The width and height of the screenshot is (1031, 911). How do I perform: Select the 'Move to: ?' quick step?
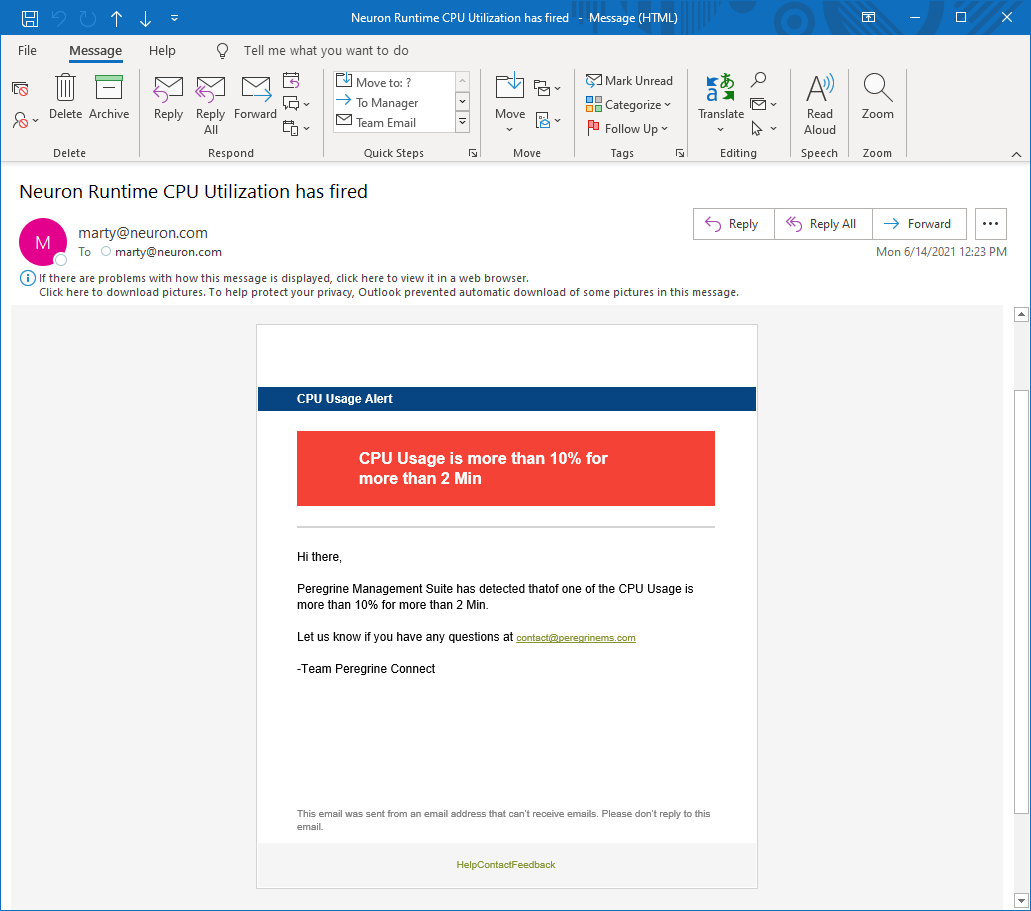[x=394, y=82]
